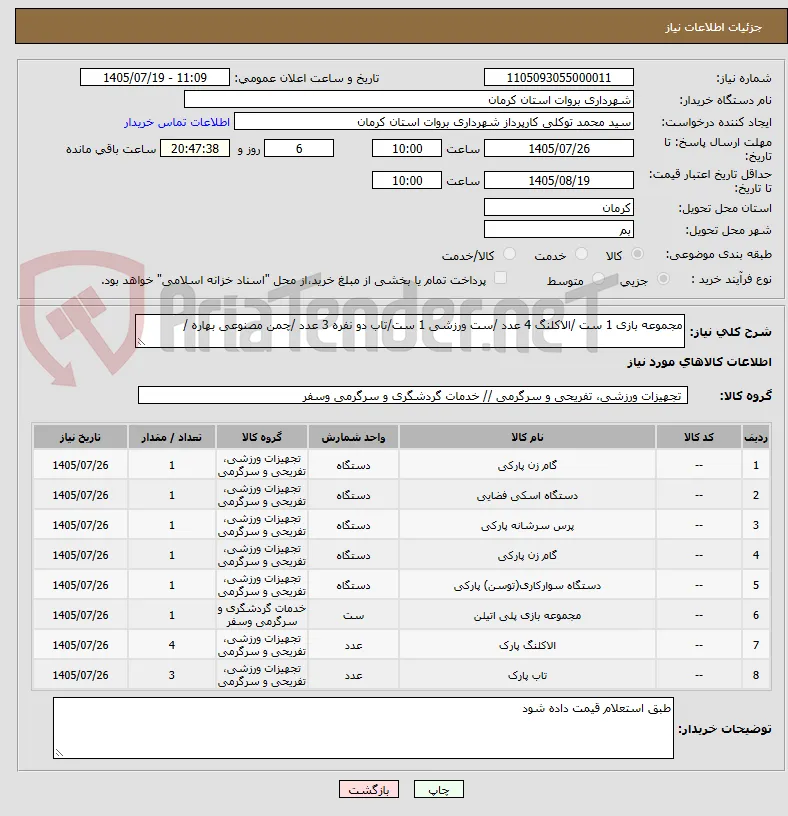Image resolution: width=788 pixels, height=816 pixels.
Task: Select the جزیی purchase type radio
Action: coord(663,279)
